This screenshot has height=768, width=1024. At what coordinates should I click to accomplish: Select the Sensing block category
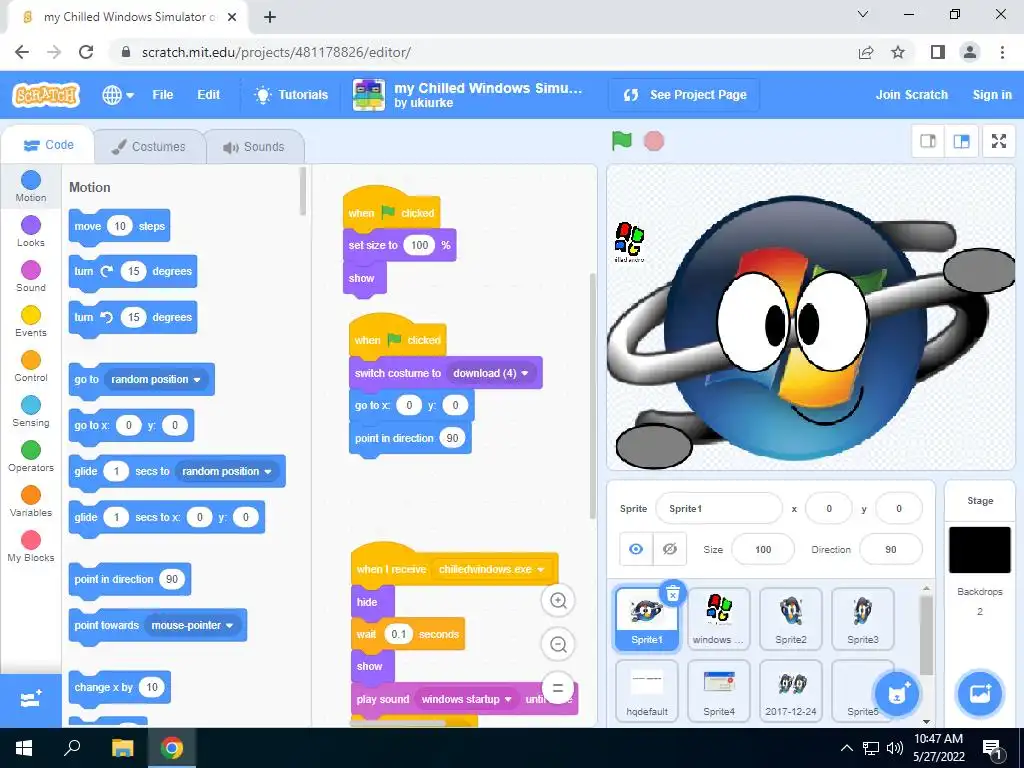click(x=31, y=412)
